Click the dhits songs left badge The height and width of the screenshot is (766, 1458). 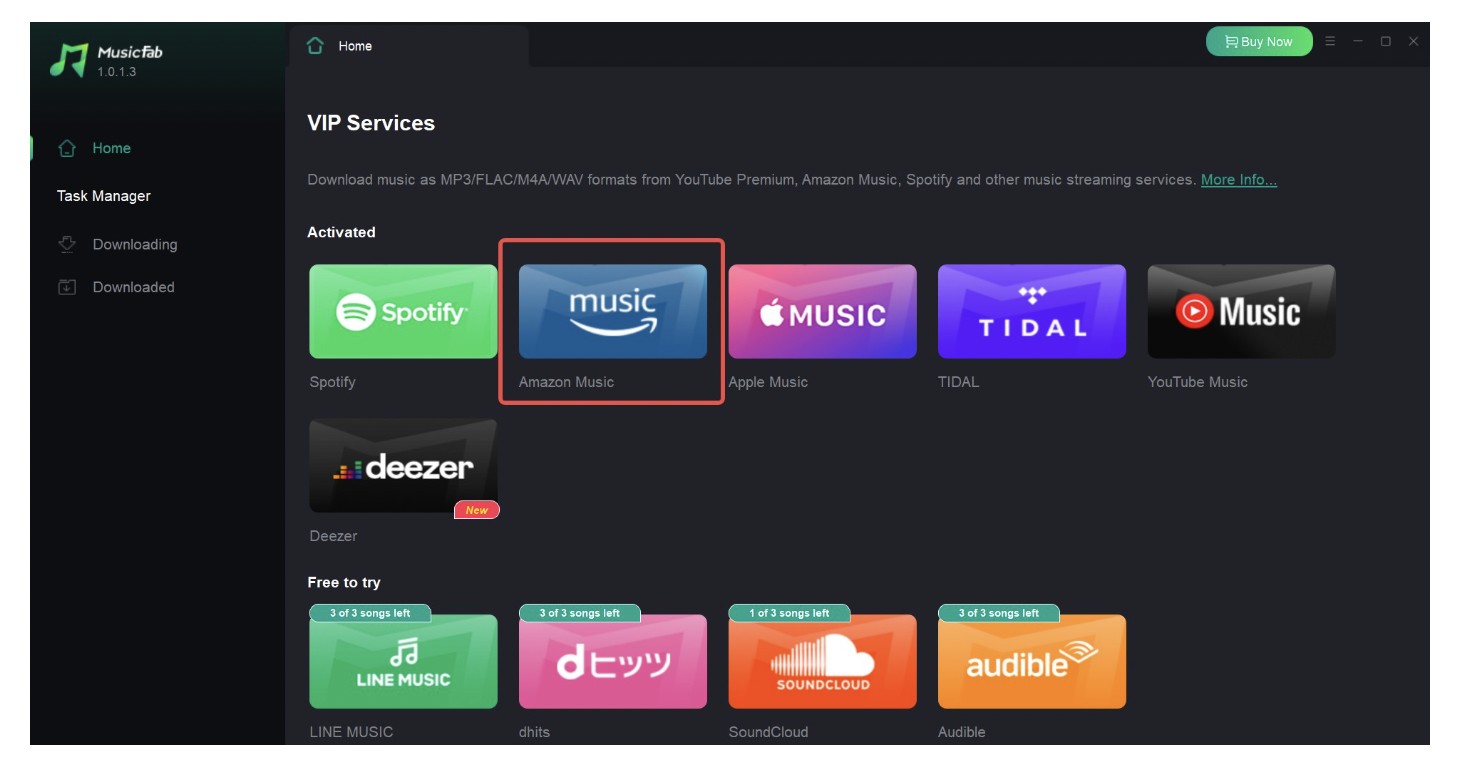click(x=579, y=613)
